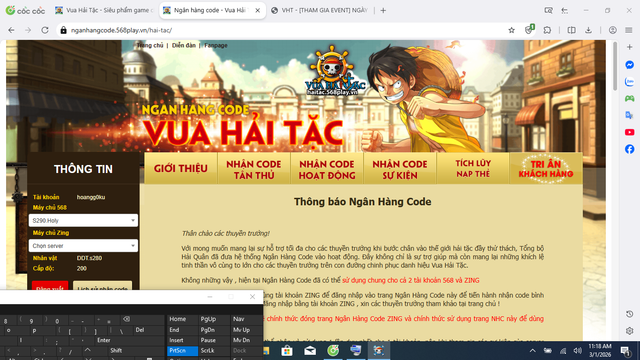Viewport: 640px width, 360px height.
Task: Expand the Chọn server Zing dropdown
Action: pyautogui.click(x=83, y=246)
